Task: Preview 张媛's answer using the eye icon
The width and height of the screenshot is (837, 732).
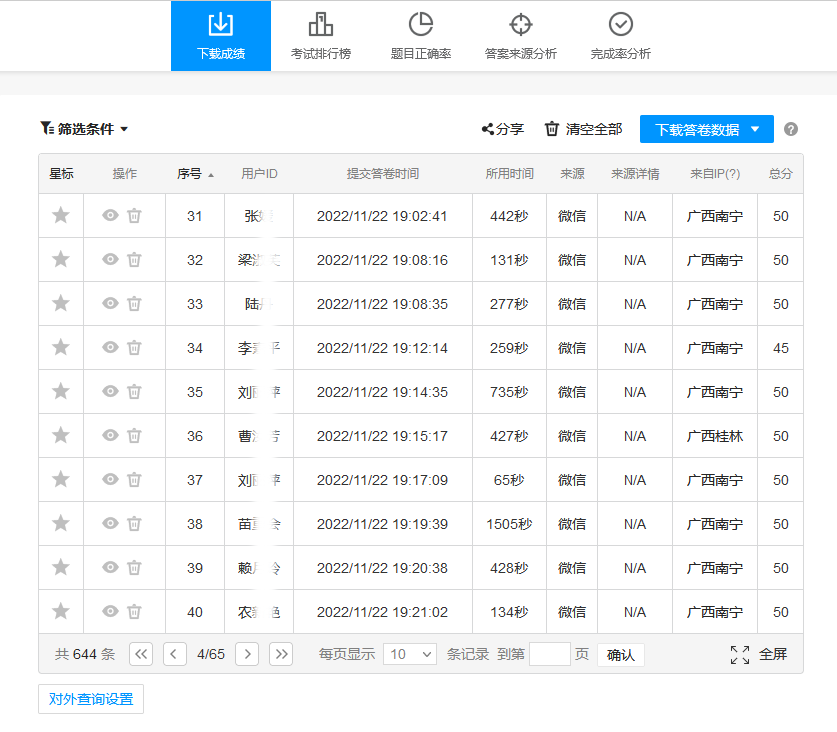Action: 110,215
